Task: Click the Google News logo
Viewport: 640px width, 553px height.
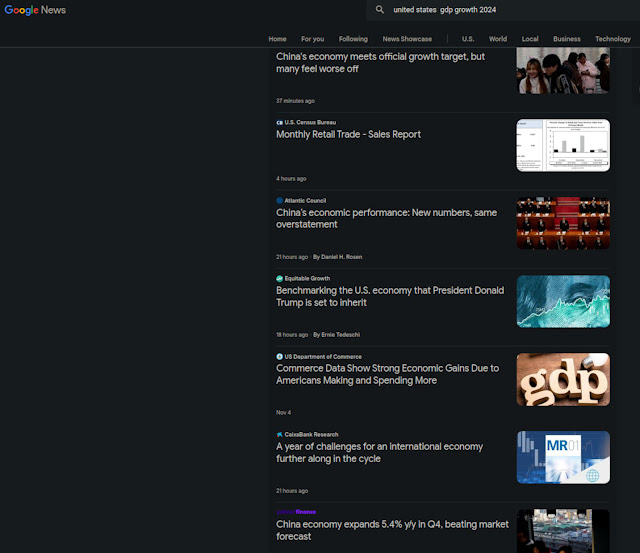Action: [35, 10]
